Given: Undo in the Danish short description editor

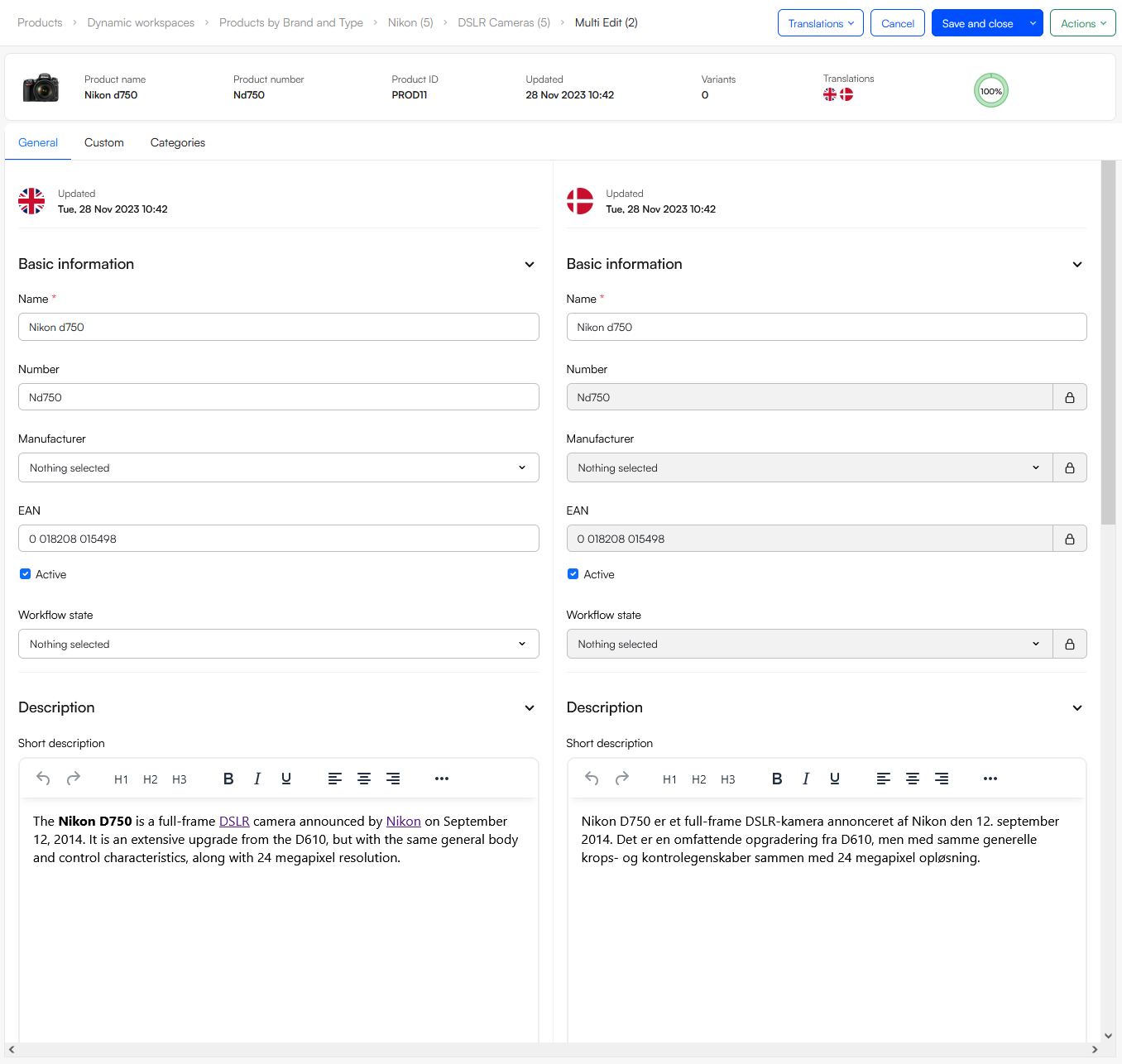Looking at the screenshot, I should tap(592, 779).
